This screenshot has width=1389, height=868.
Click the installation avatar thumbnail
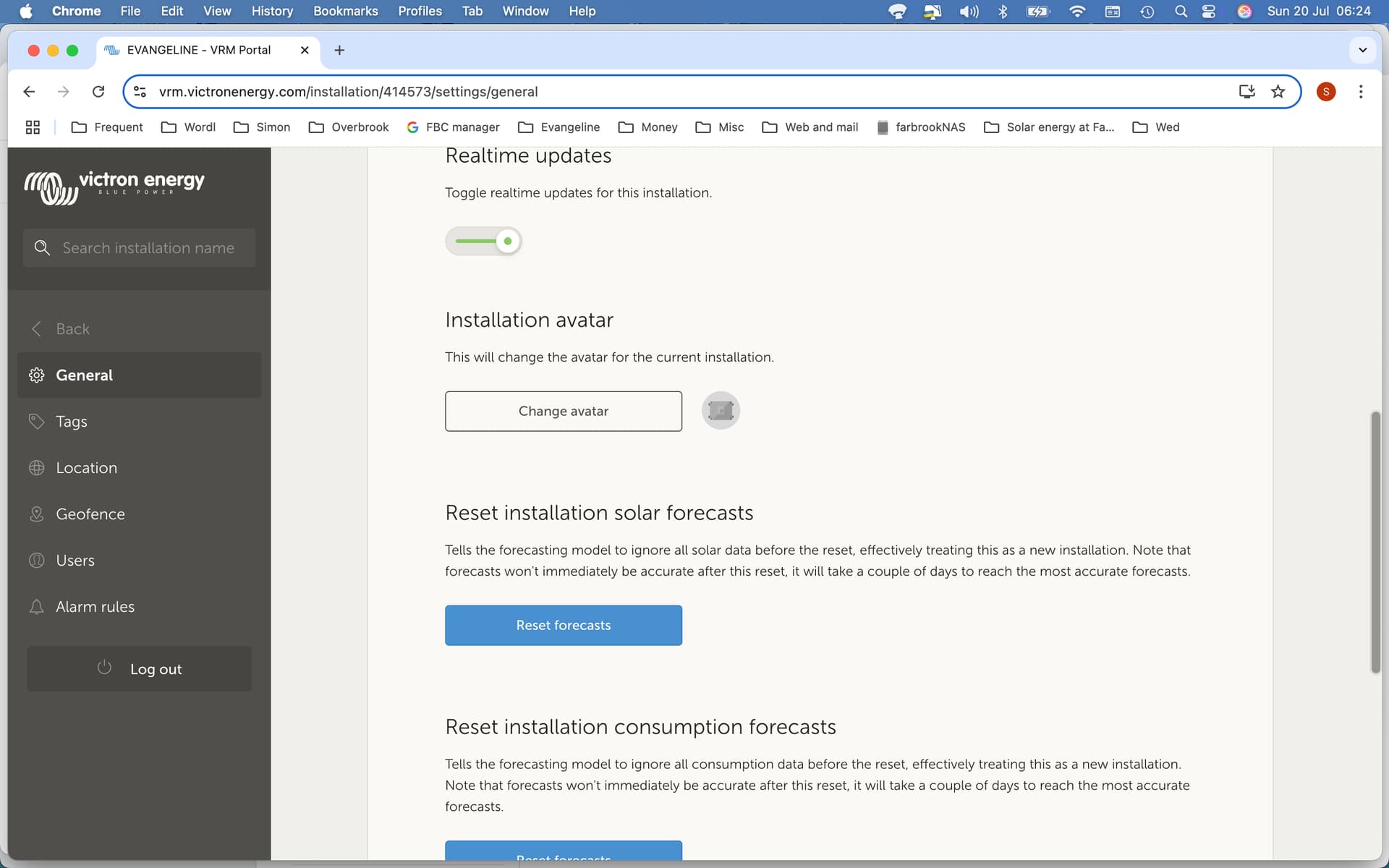721,411
